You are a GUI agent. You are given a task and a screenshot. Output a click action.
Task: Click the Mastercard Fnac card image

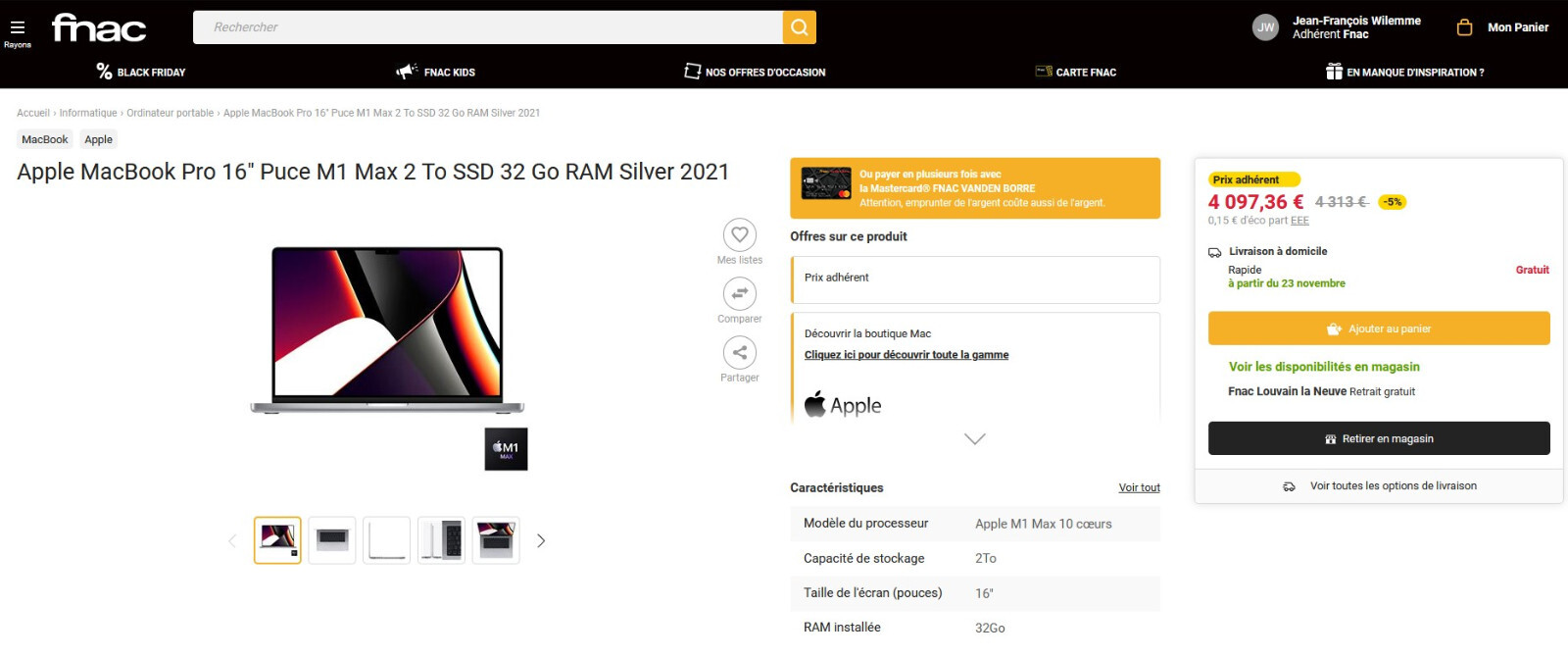click(826, 183)
